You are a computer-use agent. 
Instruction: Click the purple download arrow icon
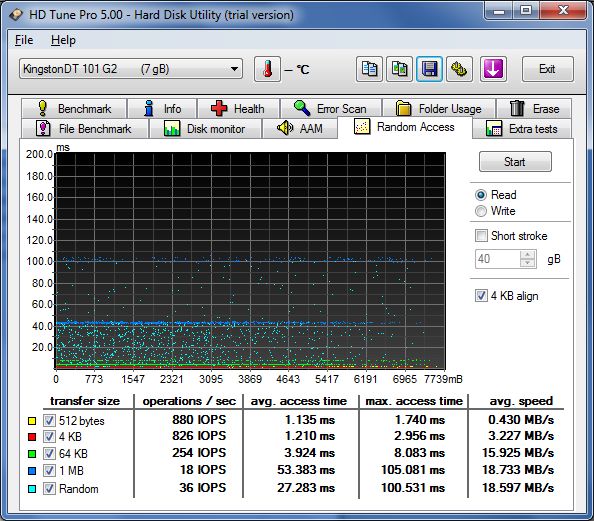coord(493,69)
